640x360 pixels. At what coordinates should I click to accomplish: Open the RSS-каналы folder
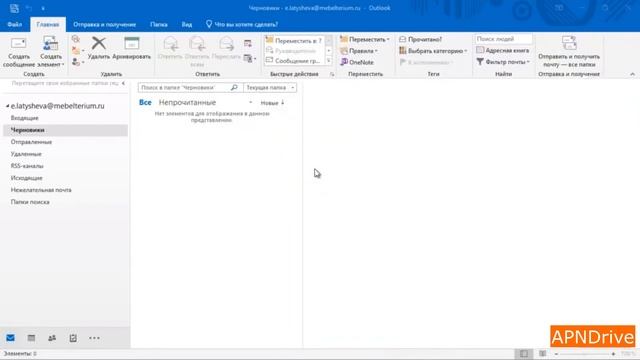coord(27,166)
